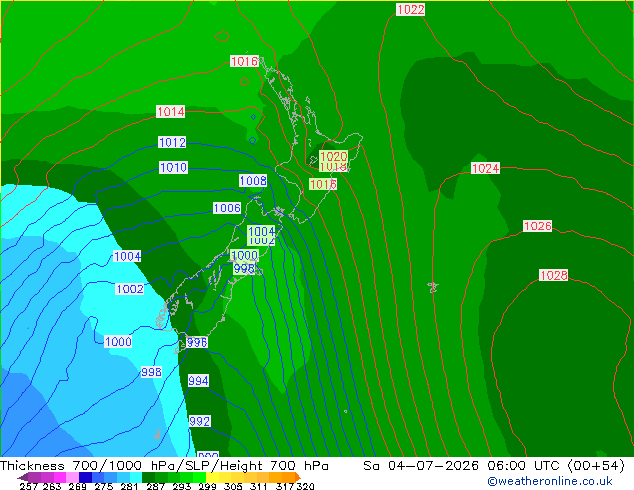
Task: Click the 1000 label on white background
Action: (118, 342)
